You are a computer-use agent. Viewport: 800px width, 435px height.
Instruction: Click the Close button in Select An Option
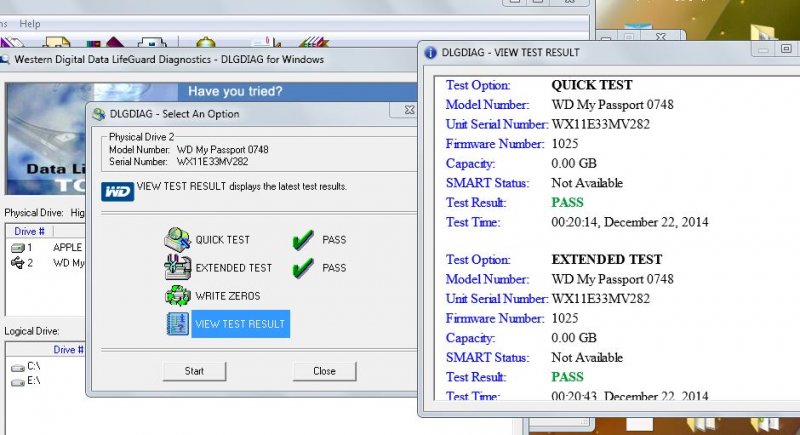324,371
